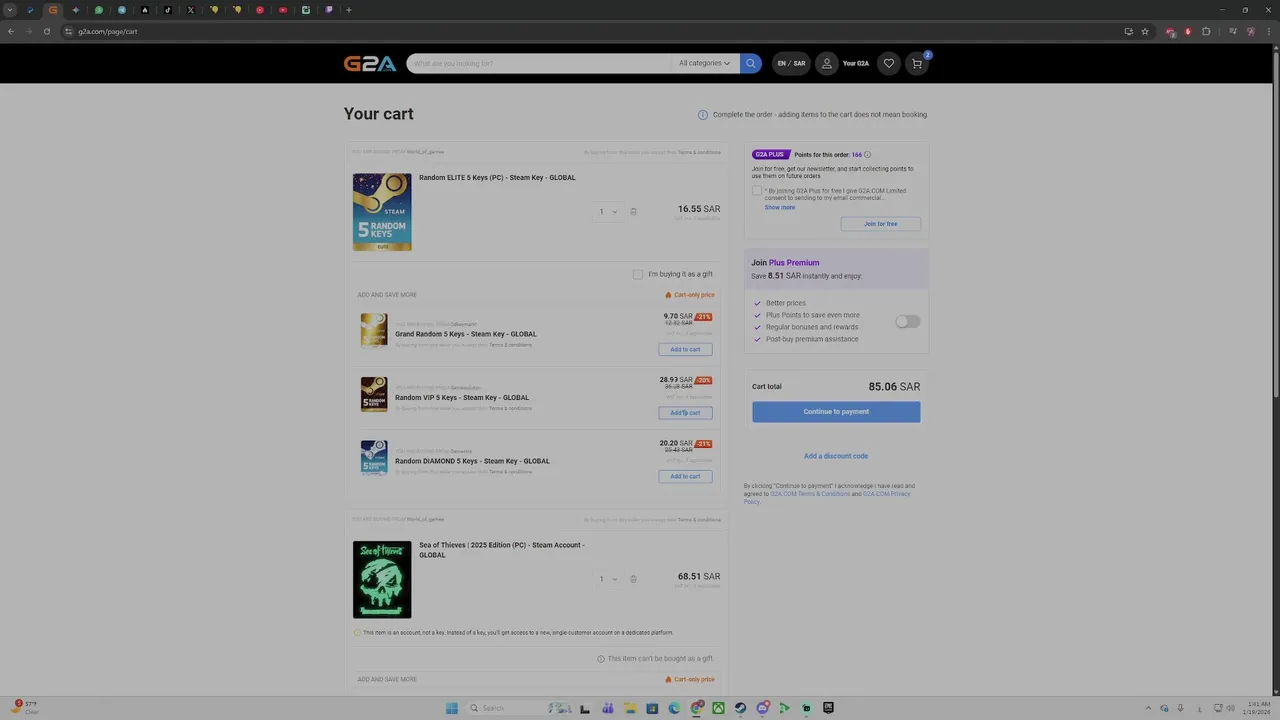Image resolution: width=1280 pixels, height=720 pixels.
Task: Open the quantity dropdown for Random ELITE 5 Keys
Action: [x=609, y=211]
